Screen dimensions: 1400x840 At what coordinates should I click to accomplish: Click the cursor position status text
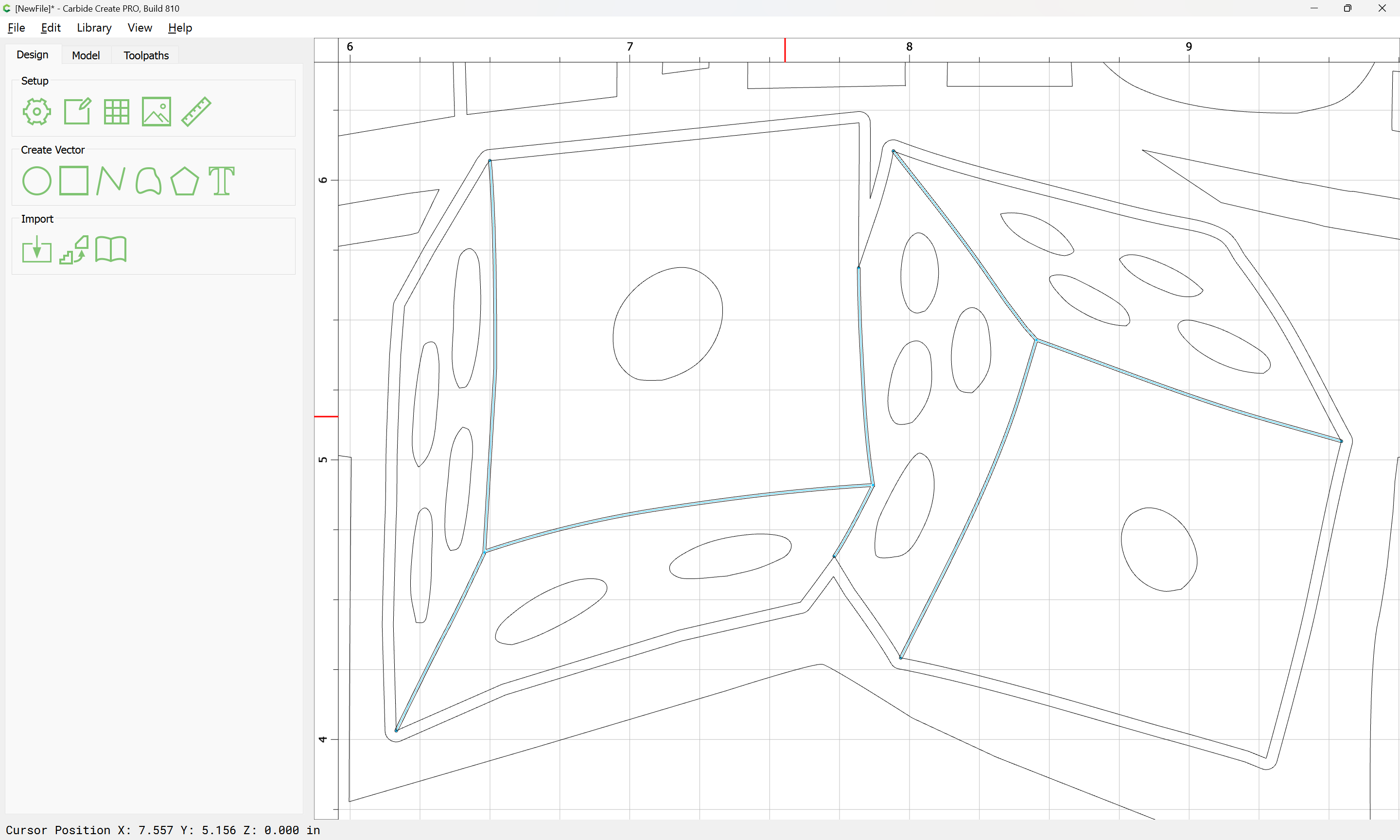[163, 830]
